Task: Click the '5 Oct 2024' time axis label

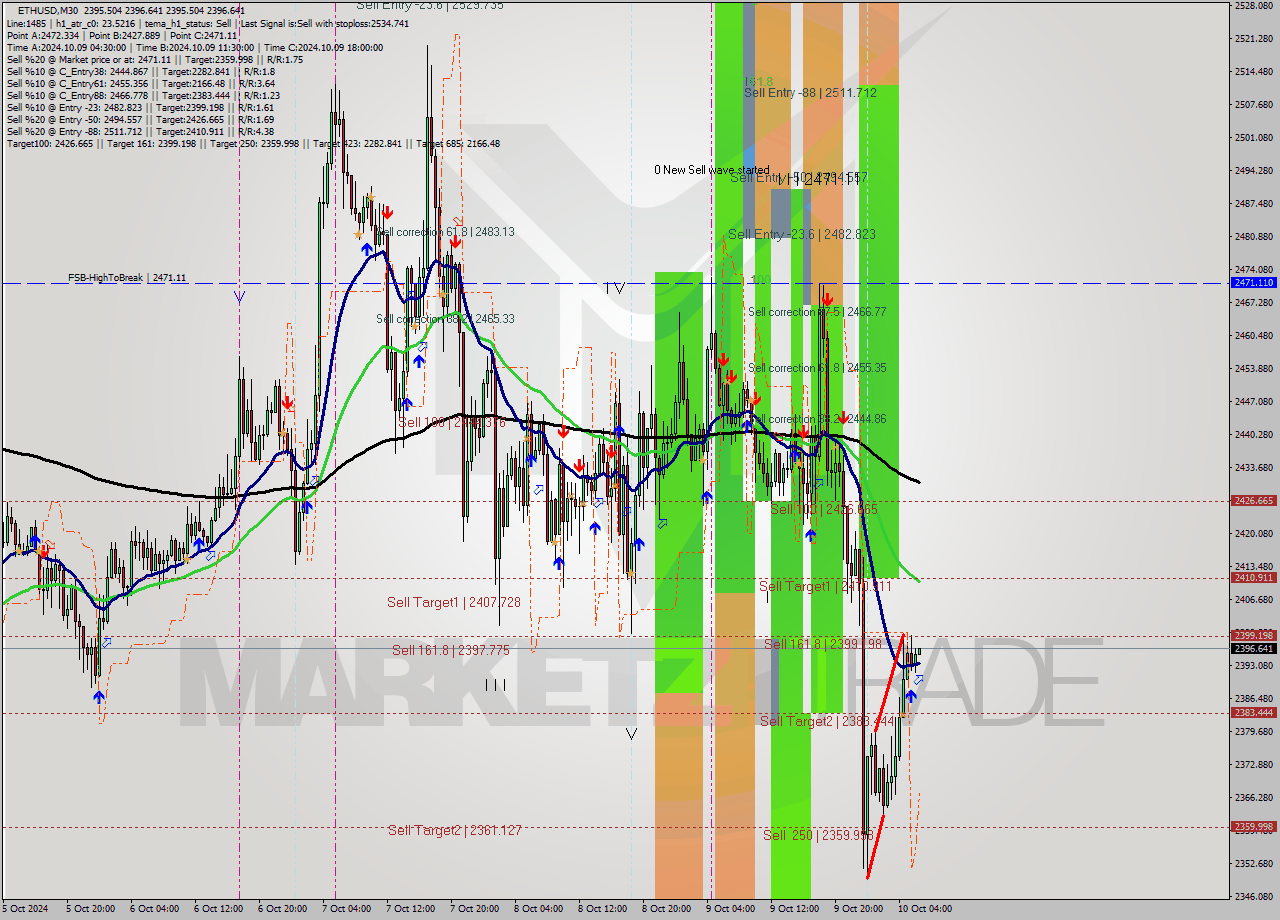Action: tap(23, 909)
